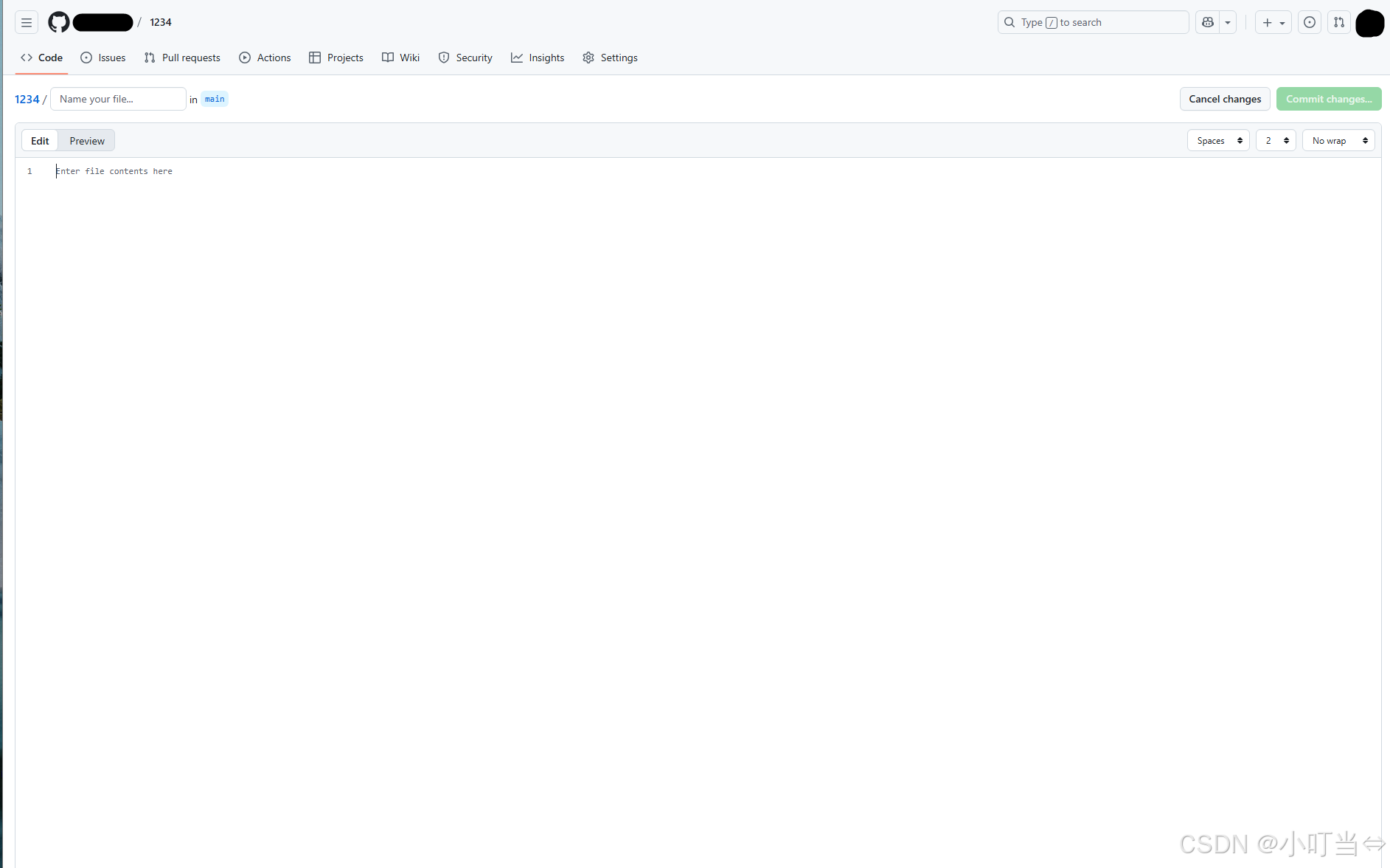Image resolution: width=1390 pixels, height=868 pixels.
Task: Click Cancel changes button
Action: point(1225,99)
